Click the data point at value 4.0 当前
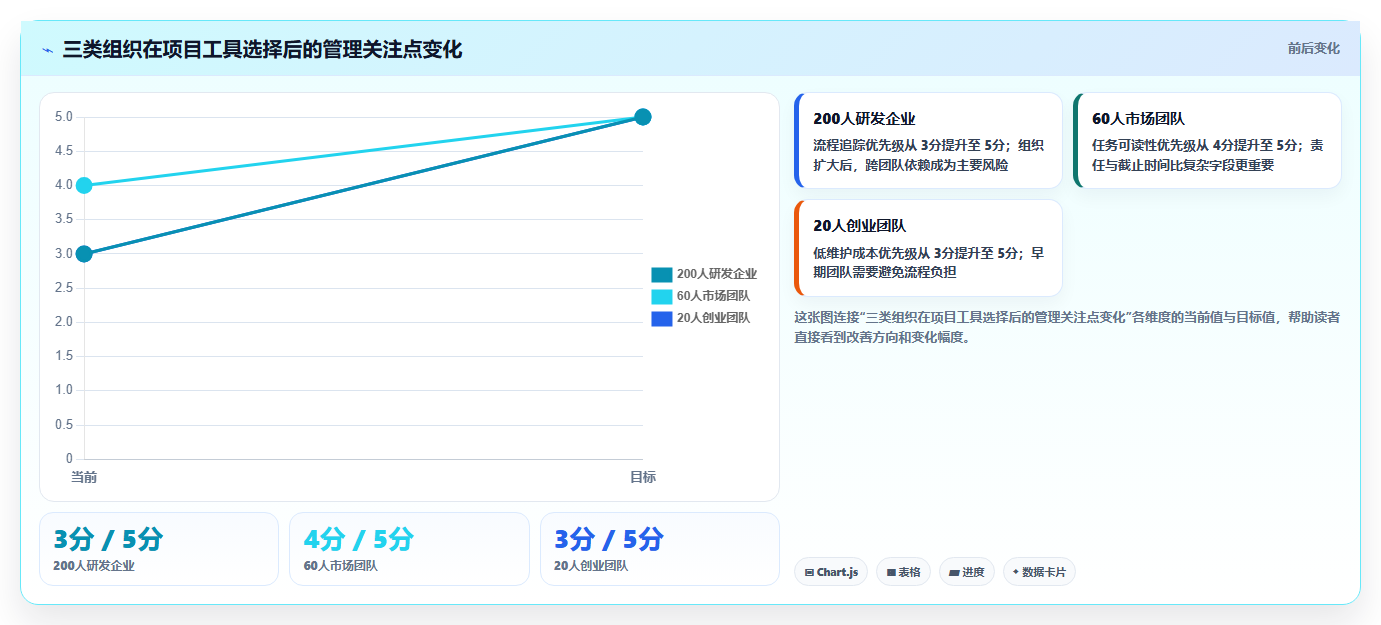1381x625 pixels. click(84, 185)
